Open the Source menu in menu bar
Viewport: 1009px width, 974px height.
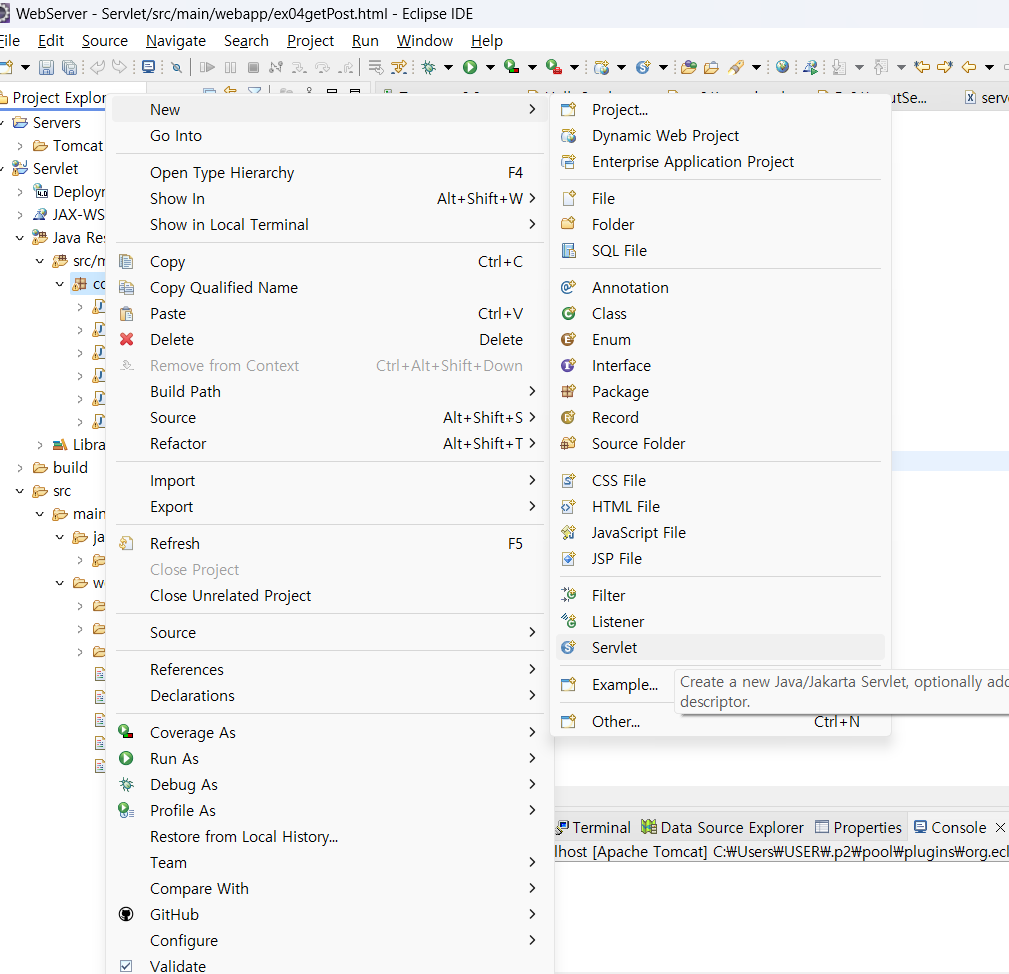(x=105, y=41)
